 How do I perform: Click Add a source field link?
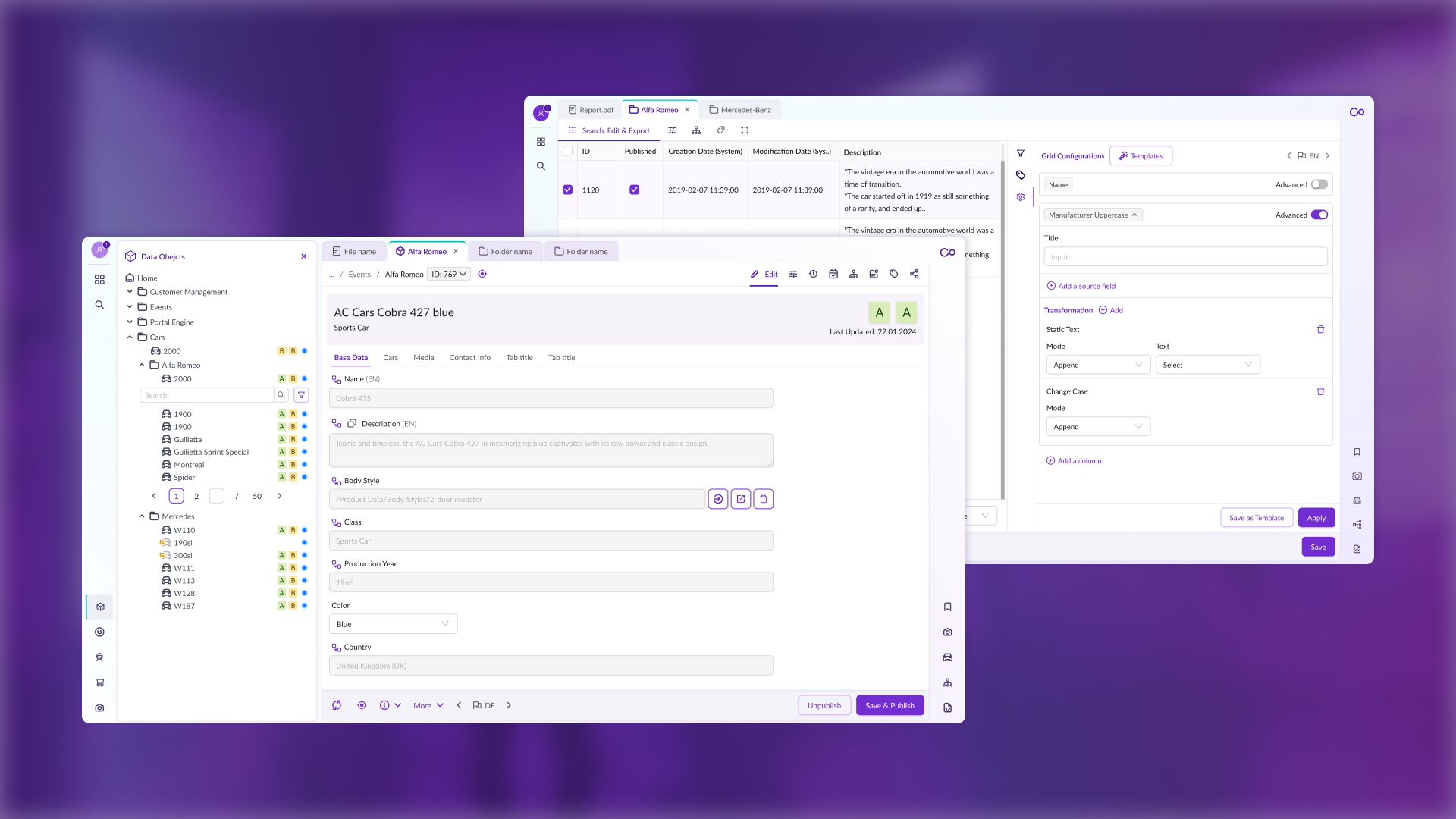[1081, 286]
